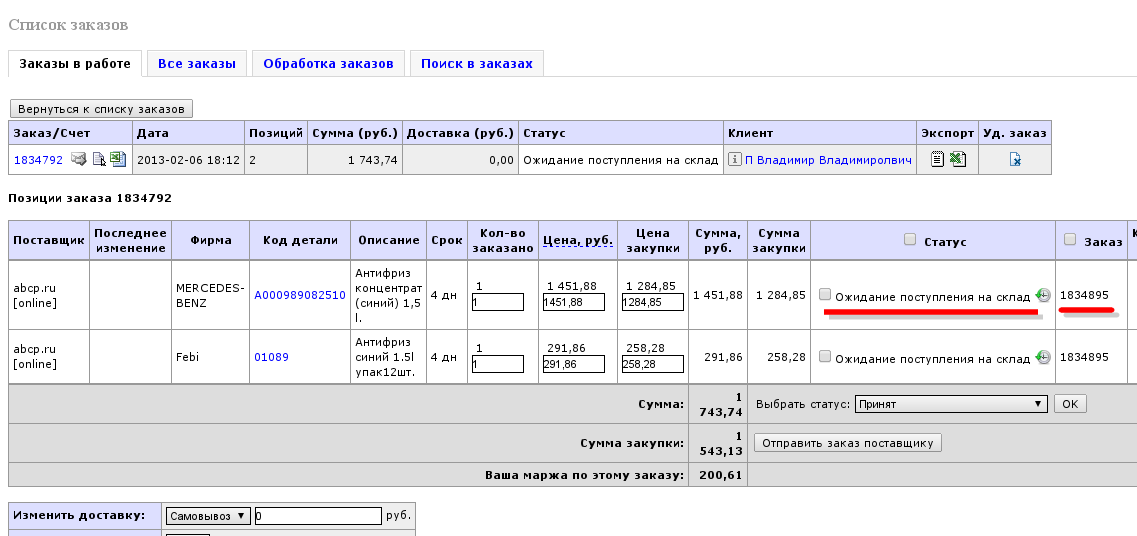This screenshot has width=1137, height=536.
Task: Click the Цена, руб. input for Febi row
Action: [573, 366]
